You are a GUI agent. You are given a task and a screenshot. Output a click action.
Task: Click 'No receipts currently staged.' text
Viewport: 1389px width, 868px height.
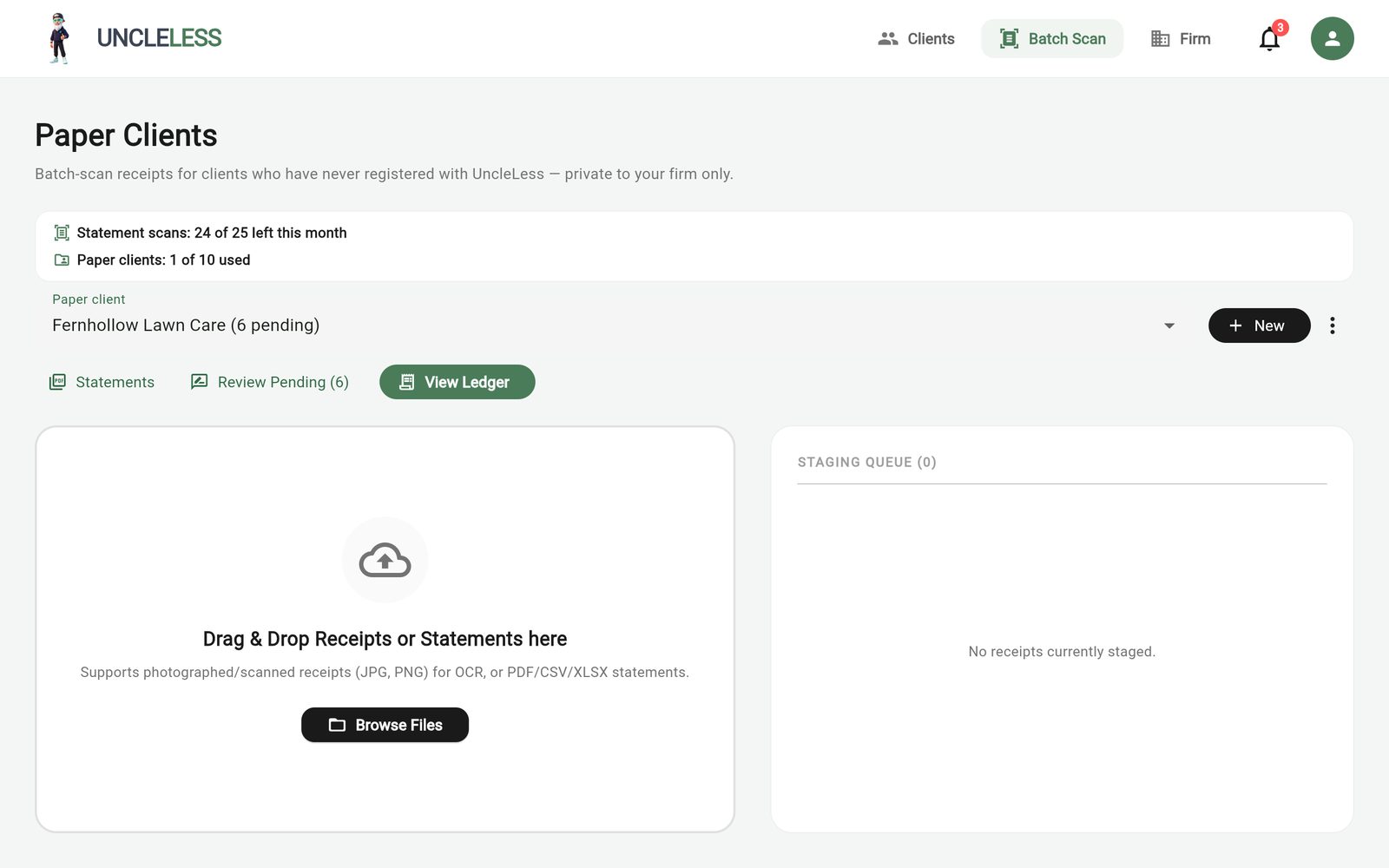coord(1062,651)
